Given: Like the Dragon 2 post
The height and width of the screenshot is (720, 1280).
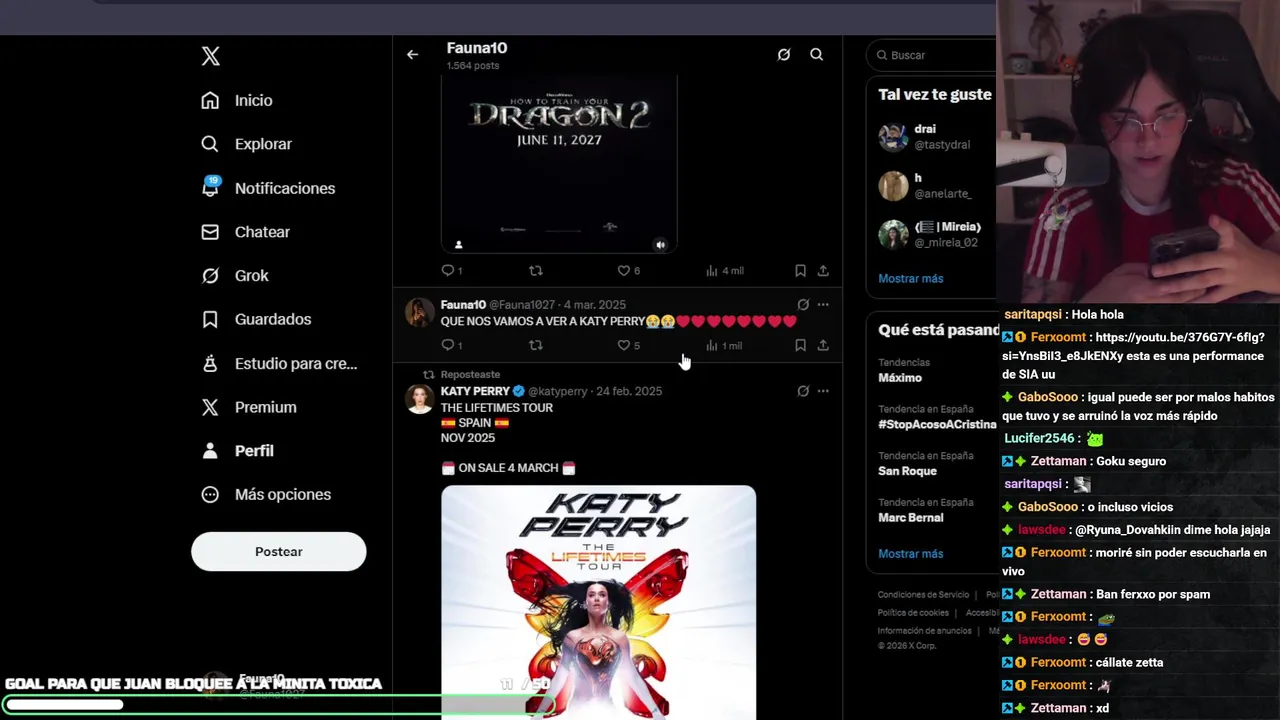Looking at the screenshot, I should 629,271.
